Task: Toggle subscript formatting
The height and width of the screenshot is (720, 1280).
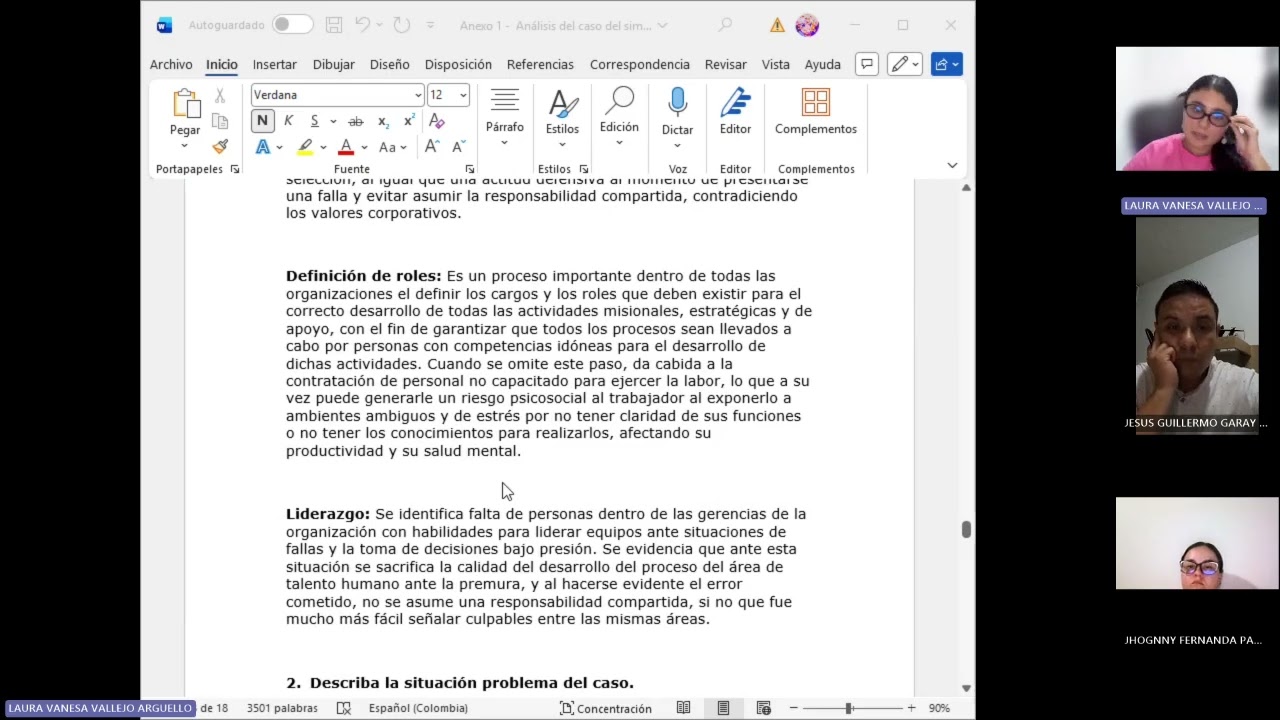Action: (x=383, y=121)
